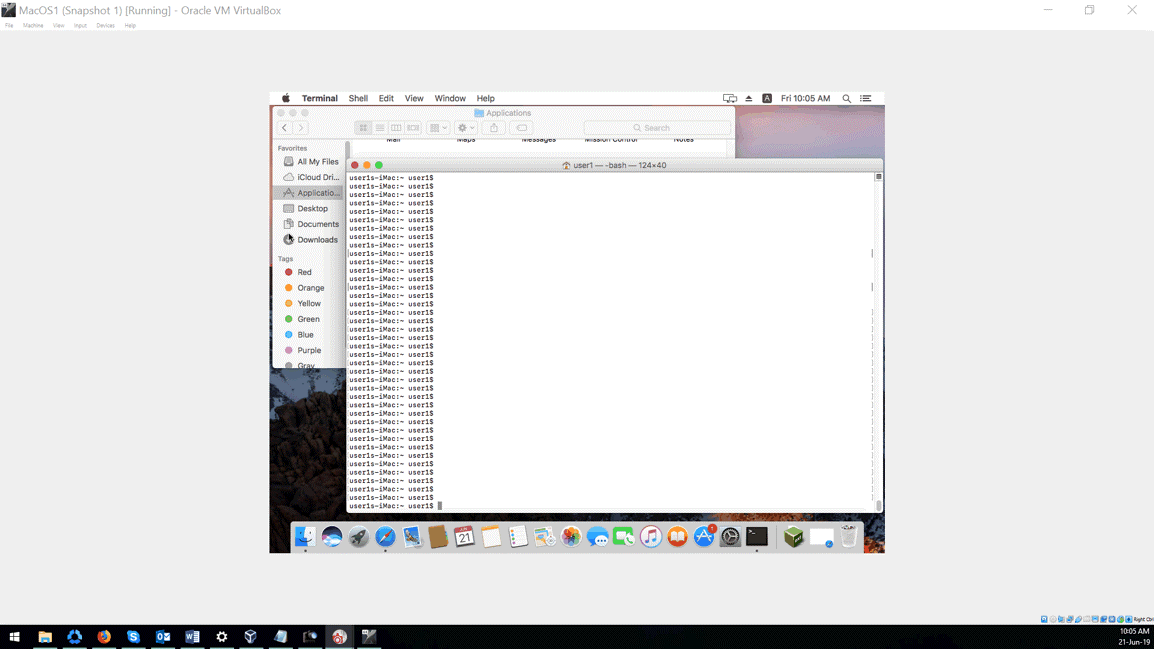The image size is (1154, 649).
Task: Switch Finder to column view
Action: 396,128
